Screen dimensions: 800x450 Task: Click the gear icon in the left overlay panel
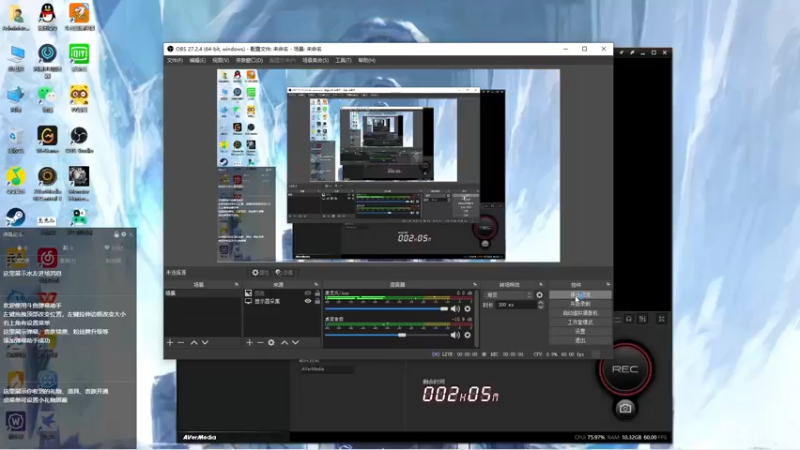click(x=123, y=234)
